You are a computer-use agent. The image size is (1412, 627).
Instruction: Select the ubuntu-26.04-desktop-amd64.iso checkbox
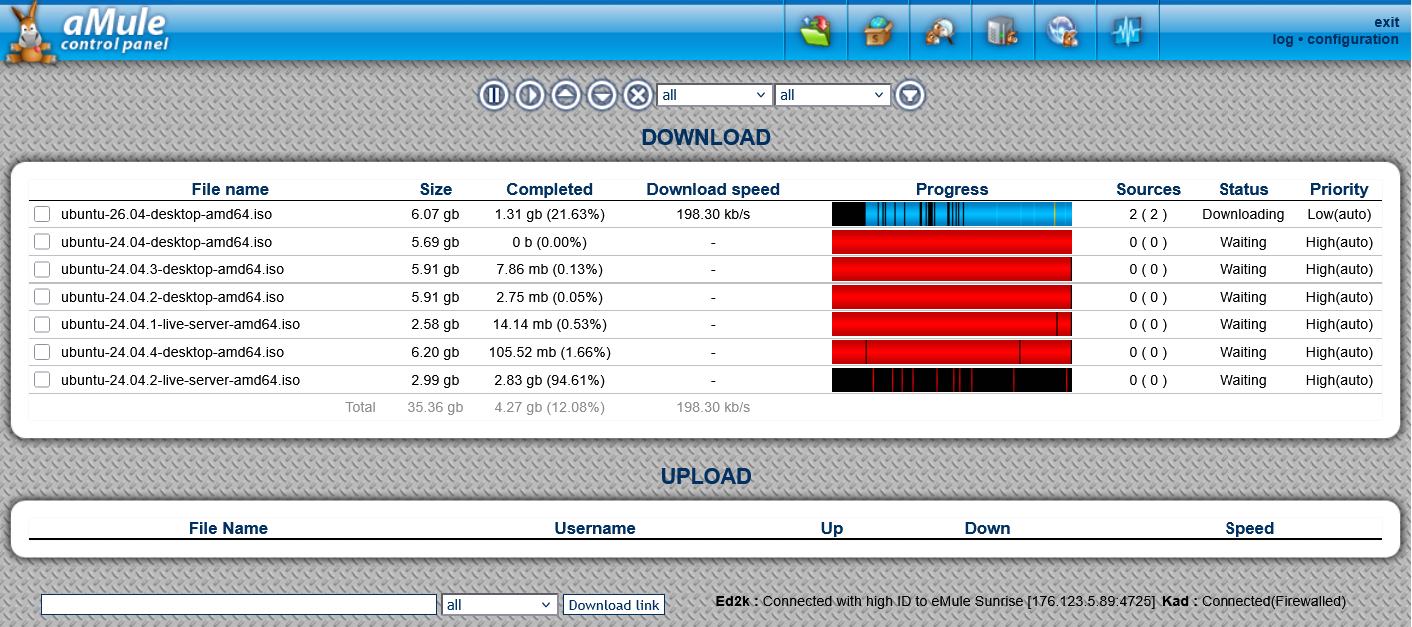(x=42, y=214)
